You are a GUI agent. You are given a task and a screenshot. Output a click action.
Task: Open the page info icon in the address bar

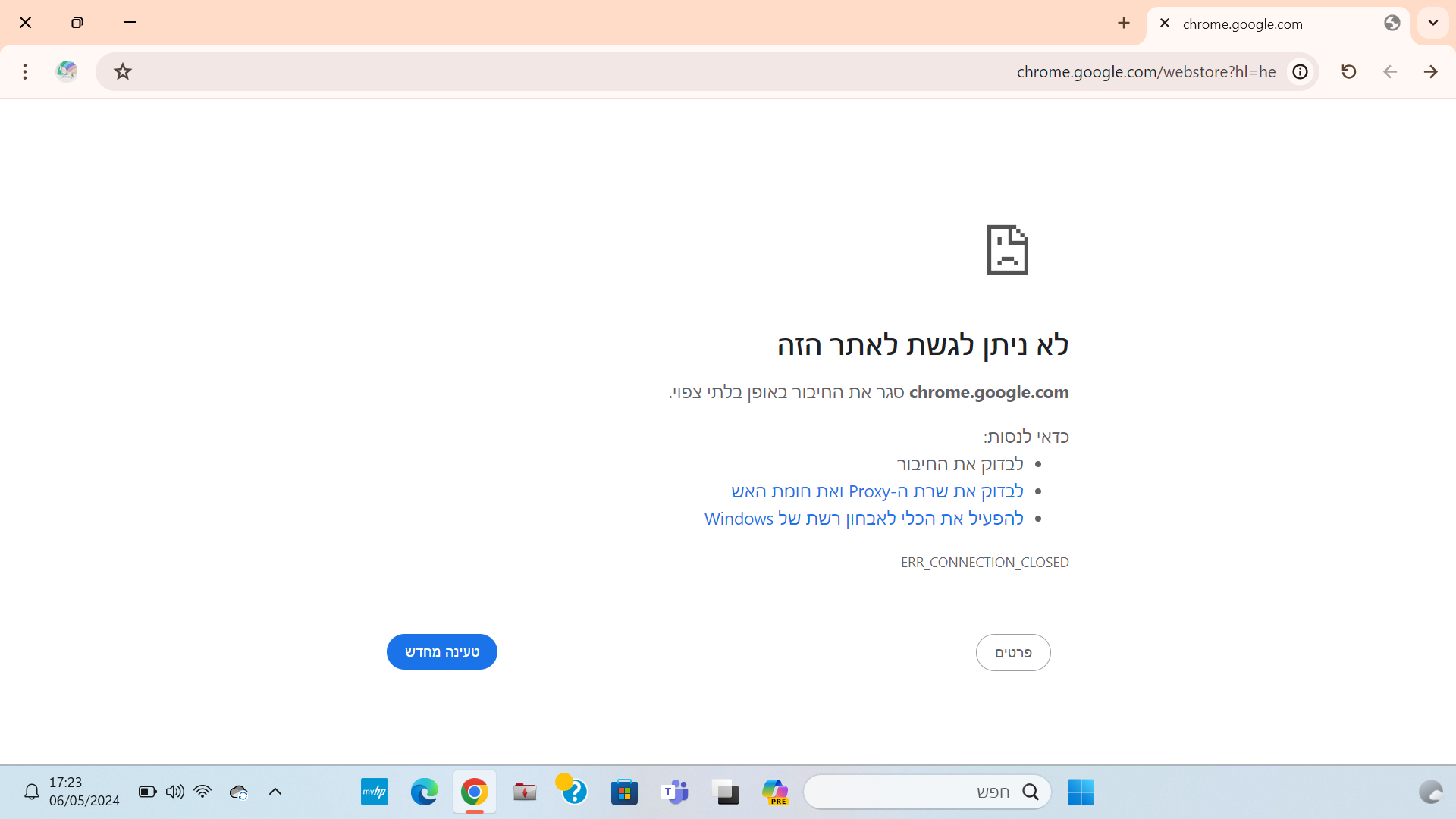click(x=1300, y=71)
